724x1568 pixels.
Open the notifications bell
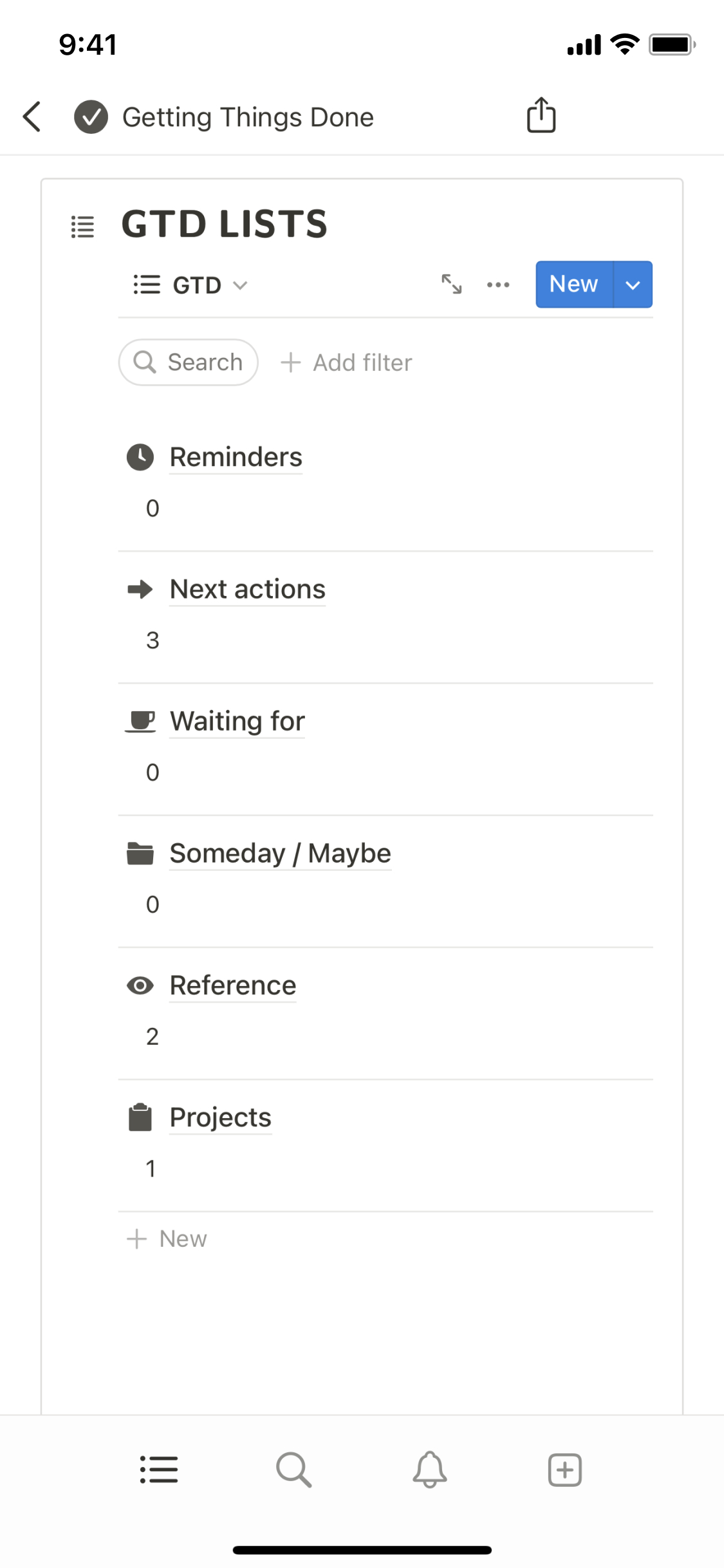coord(429,1470)
